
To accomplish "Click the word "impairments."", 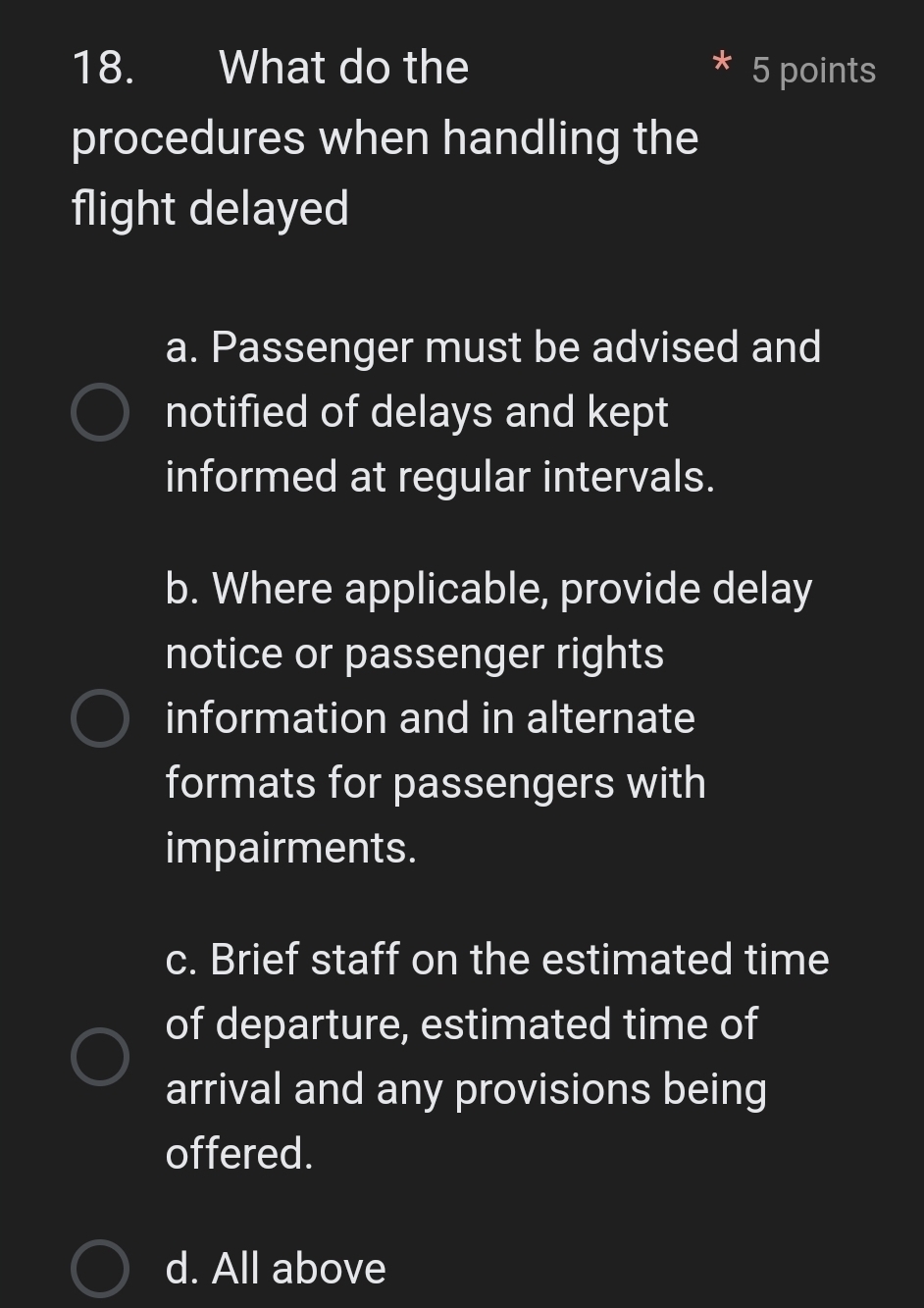I will pos(291,848).
